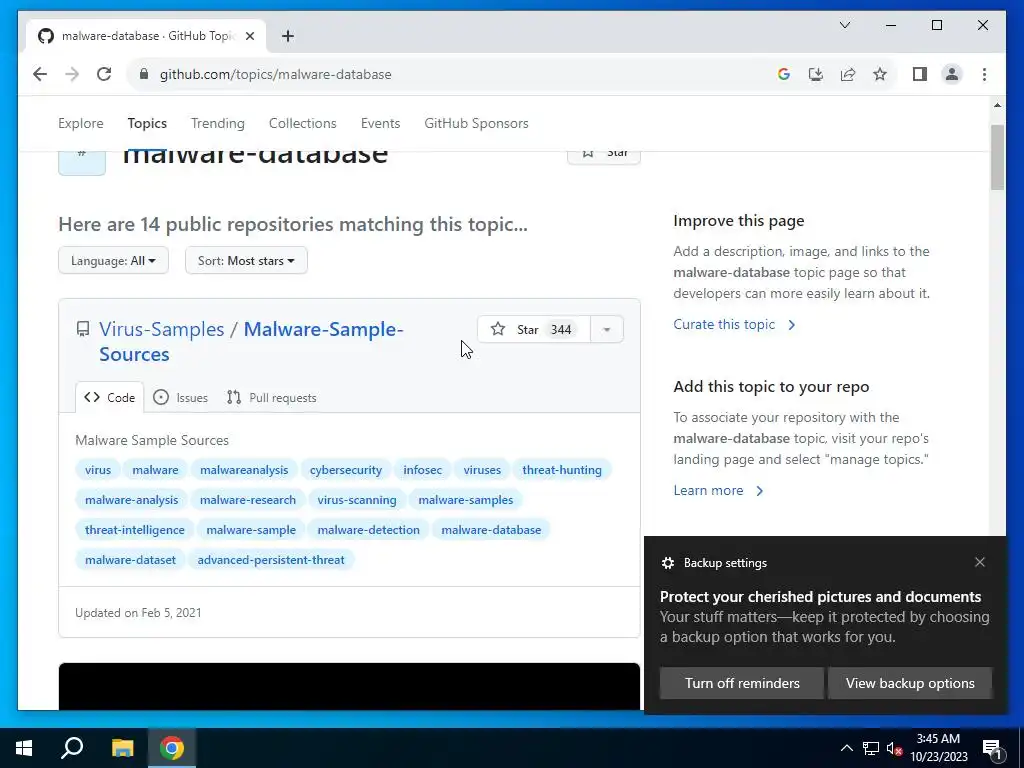The width and height of the screenshot is (1024, 768).
Task: Click View backup options button
Action: [910, 683]
